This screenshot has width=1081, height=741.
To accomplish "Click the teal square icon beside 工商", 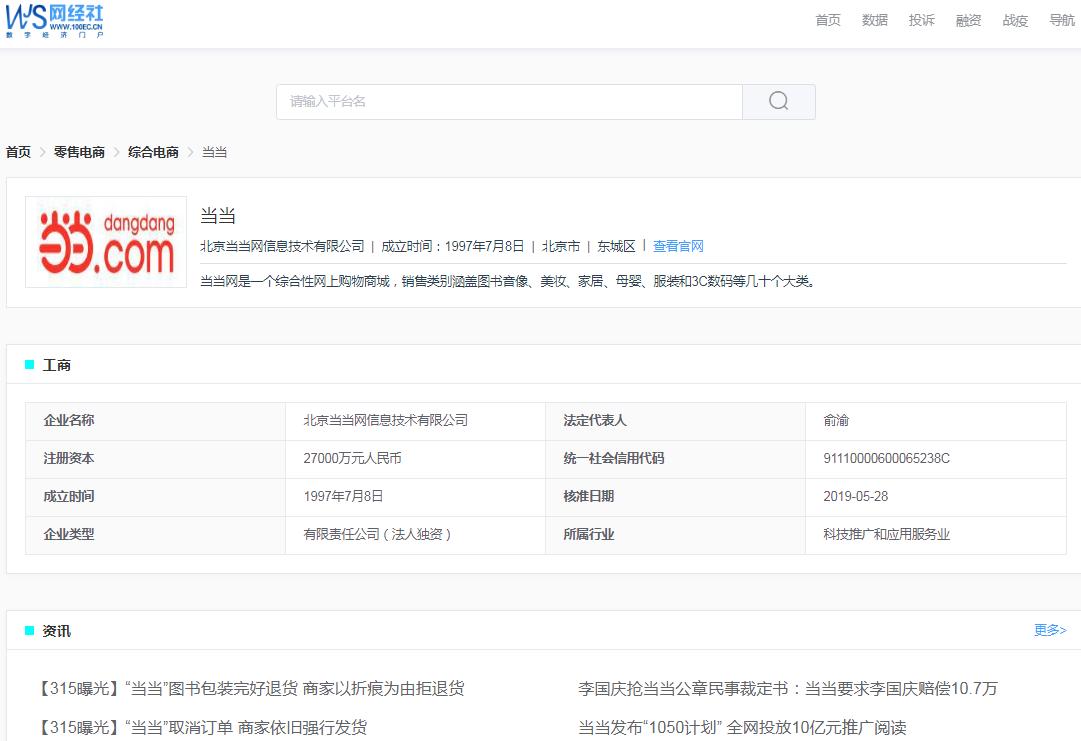I will click(28, 365).
